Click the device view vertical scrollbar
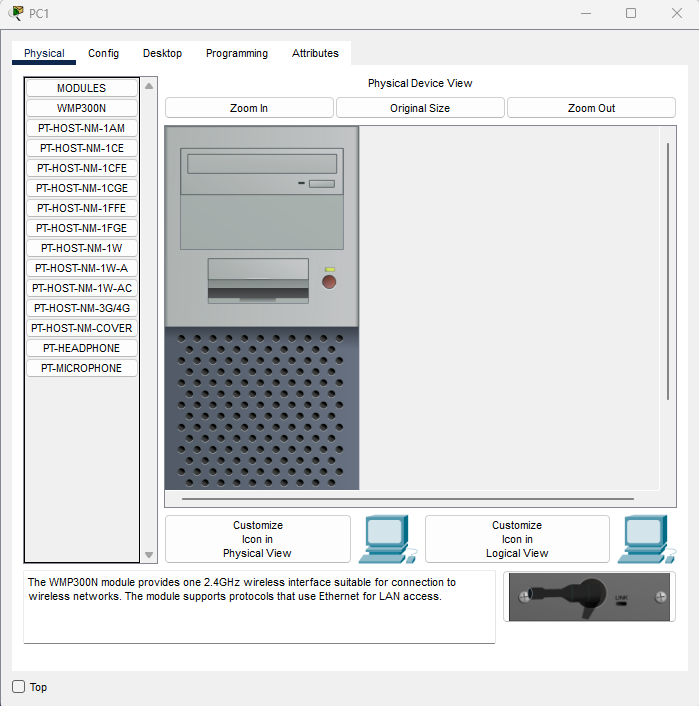This screenshot has height=706, width=699. click(x=668, y=270)
